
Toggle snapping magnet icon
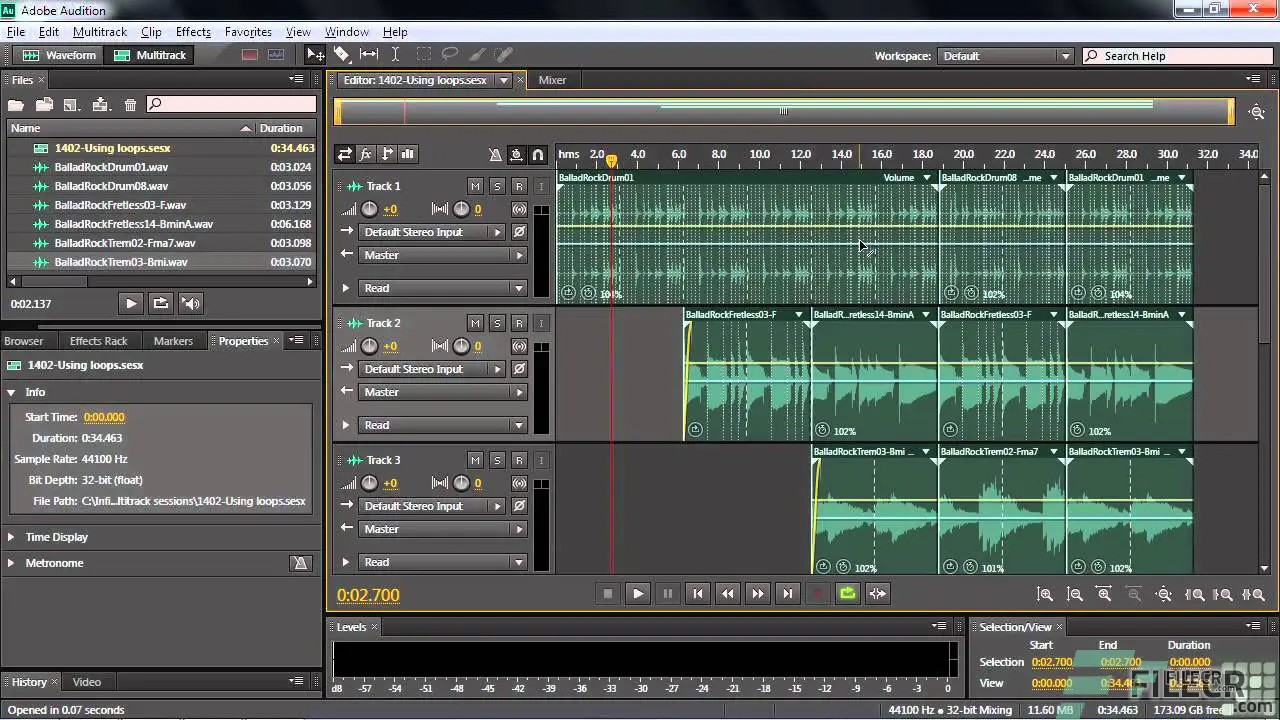click(x=538, y=154)
